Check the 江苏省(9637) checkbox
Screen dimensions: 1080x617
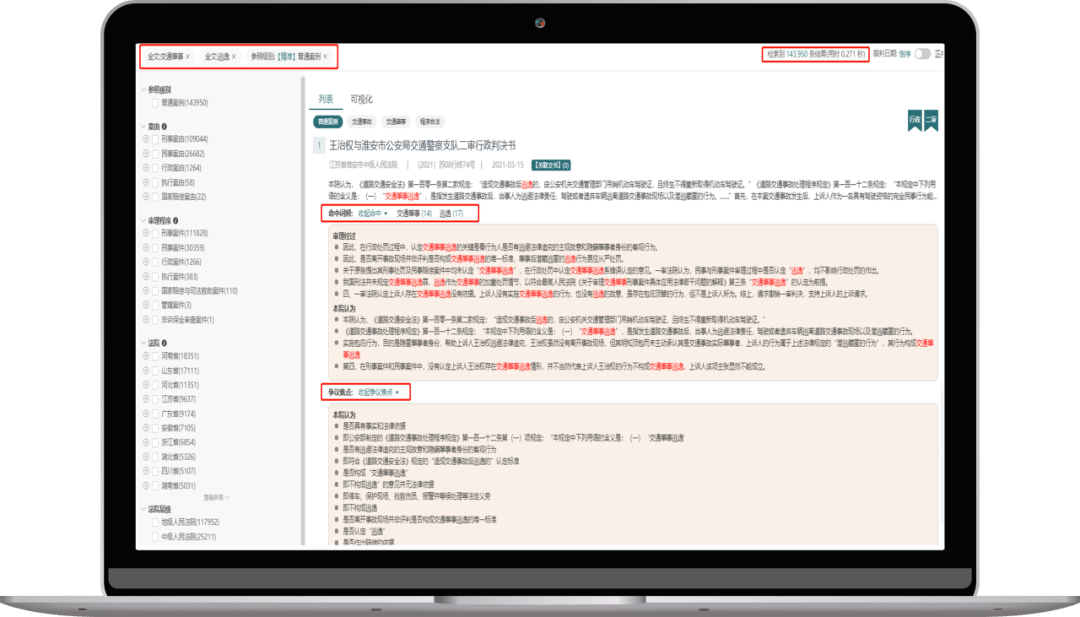(155, 399)
